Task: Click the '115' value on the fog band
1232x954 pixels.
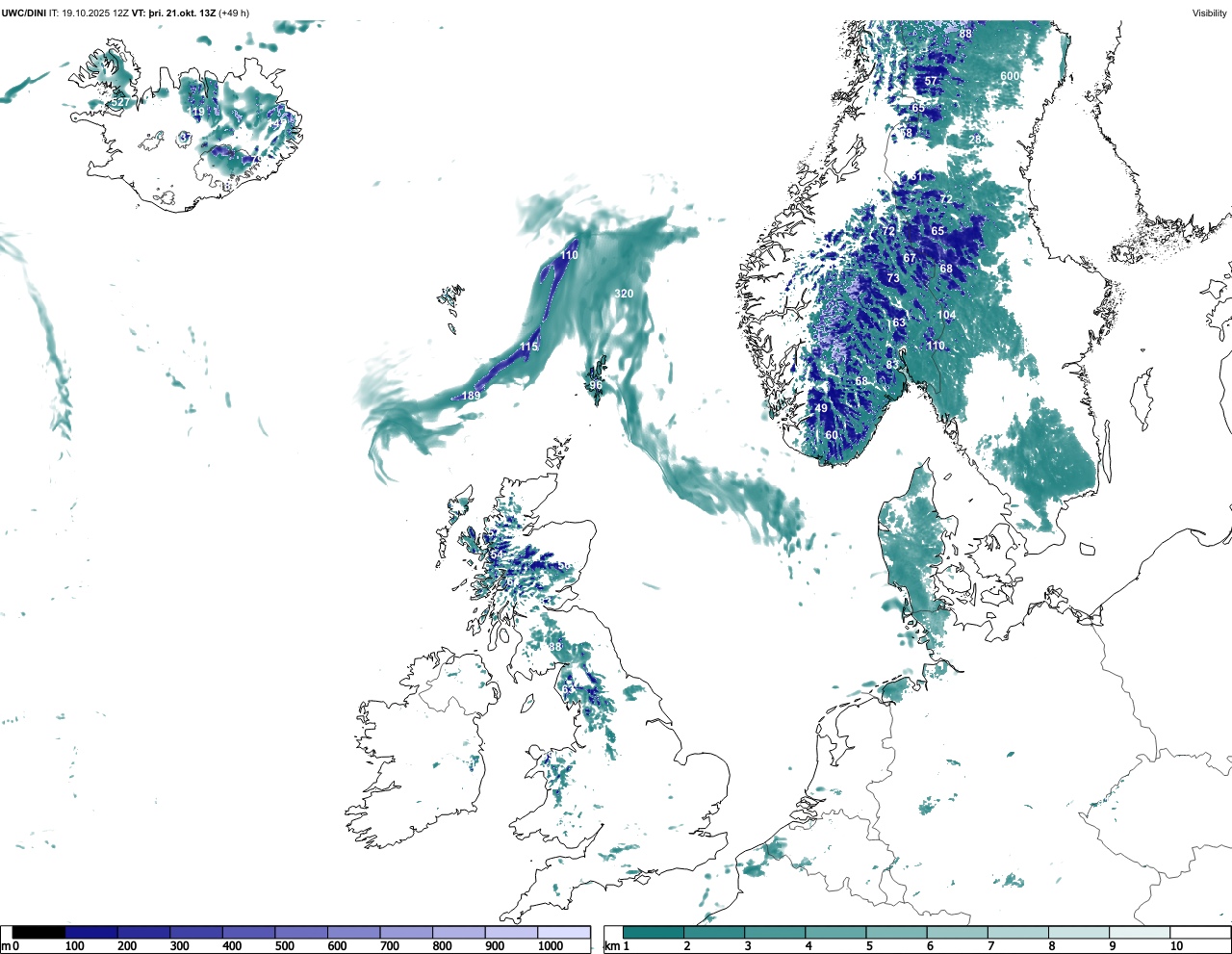Action: pos(529,347)
